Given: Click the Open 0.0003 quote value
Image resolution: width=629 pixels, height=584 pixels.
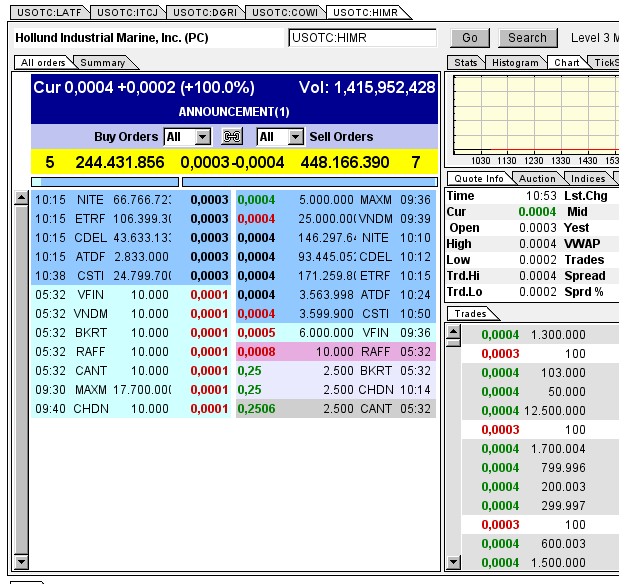Looking at the screenshot, I should (538, 228).
